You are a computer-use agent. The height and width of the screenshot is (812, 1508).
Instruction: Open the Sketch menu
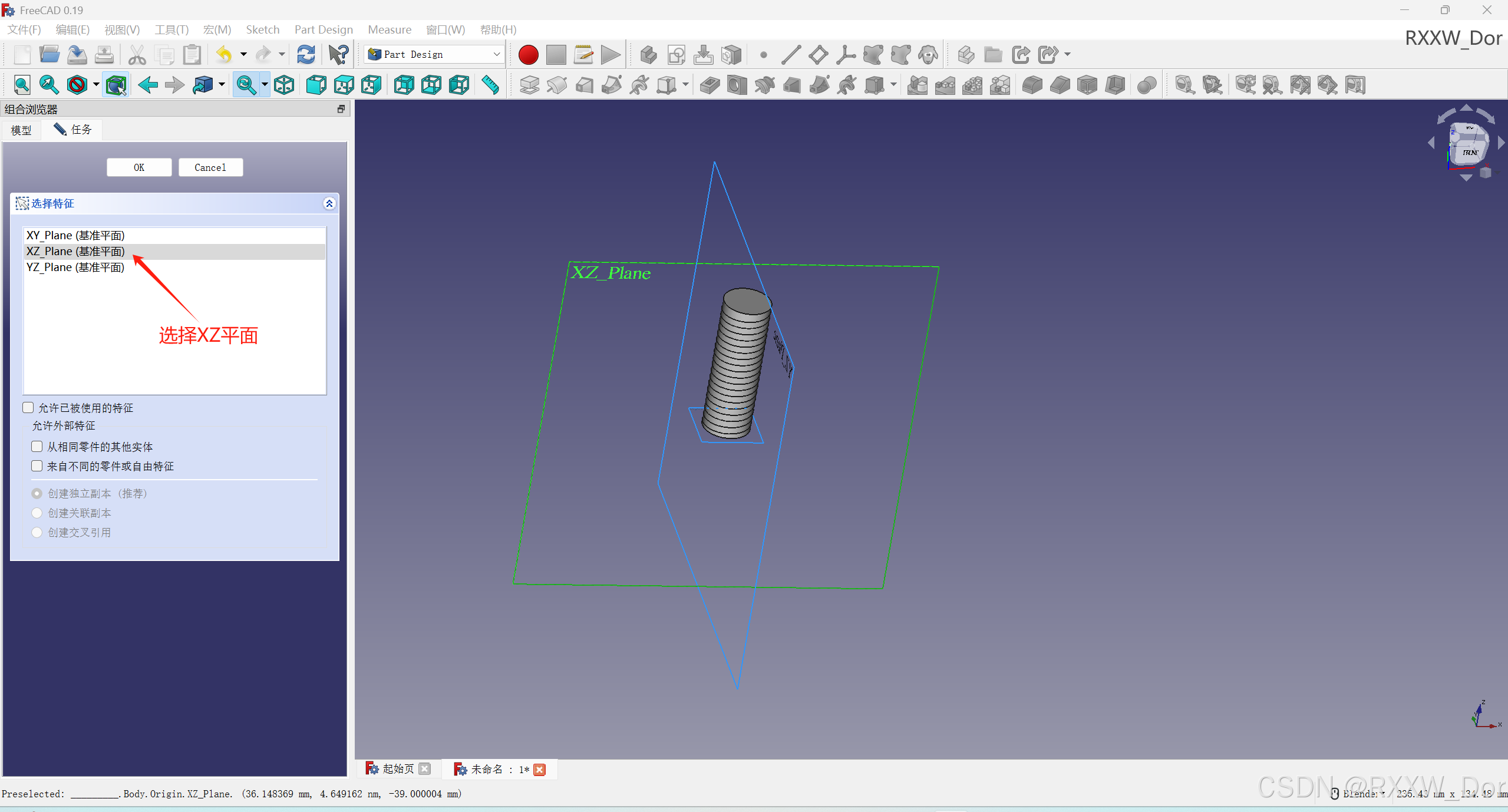(262, 29)
